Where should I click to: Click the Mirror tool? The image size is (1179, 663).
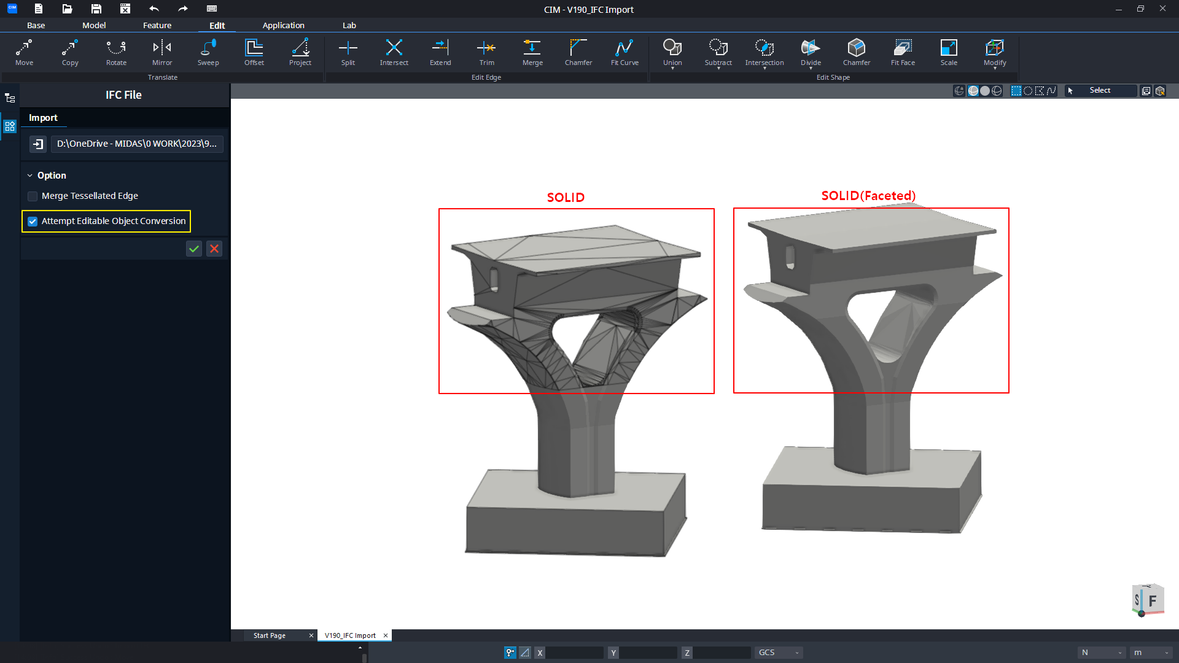[162, 53]
